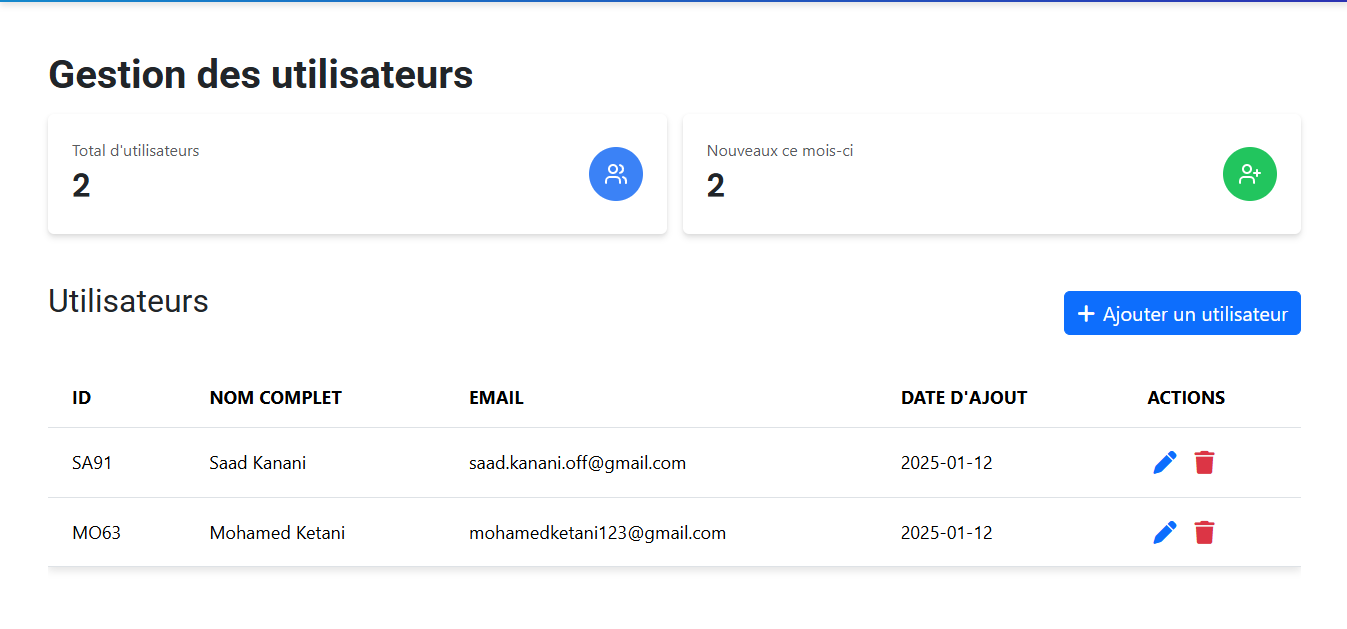Select email saad.kanani.off@gmail.com

click(577, 463)
